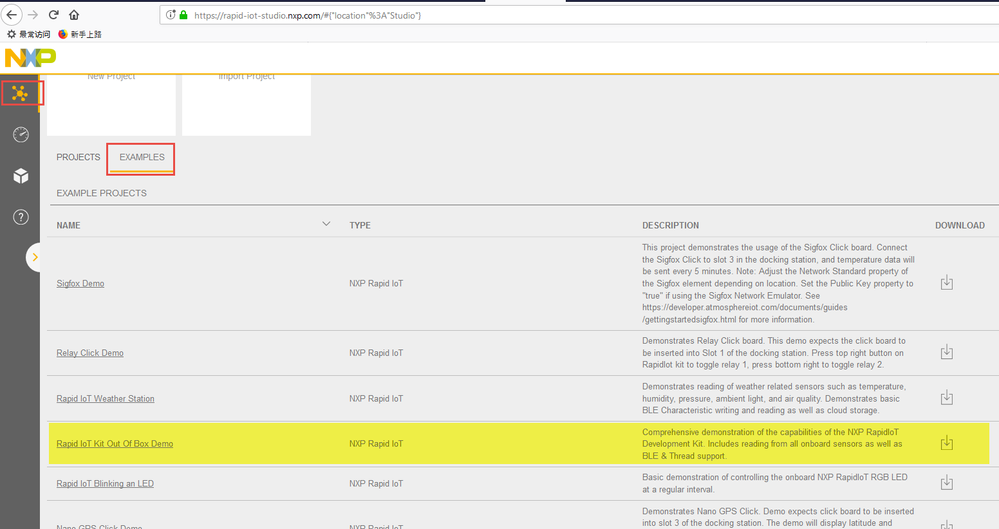
Task: Open the help question mark sidebar icon
Action: click(20, 217)
